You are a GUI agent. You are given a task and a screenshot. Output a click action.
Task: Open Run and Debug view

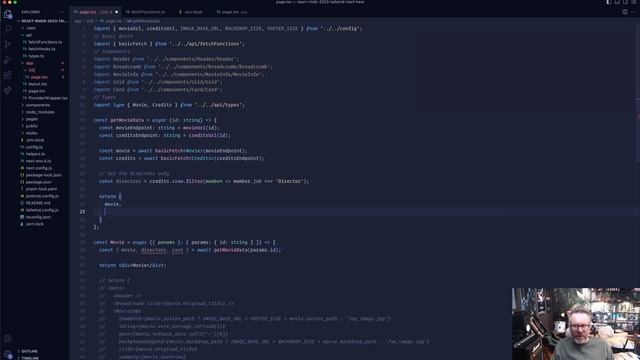coord(8,60)
